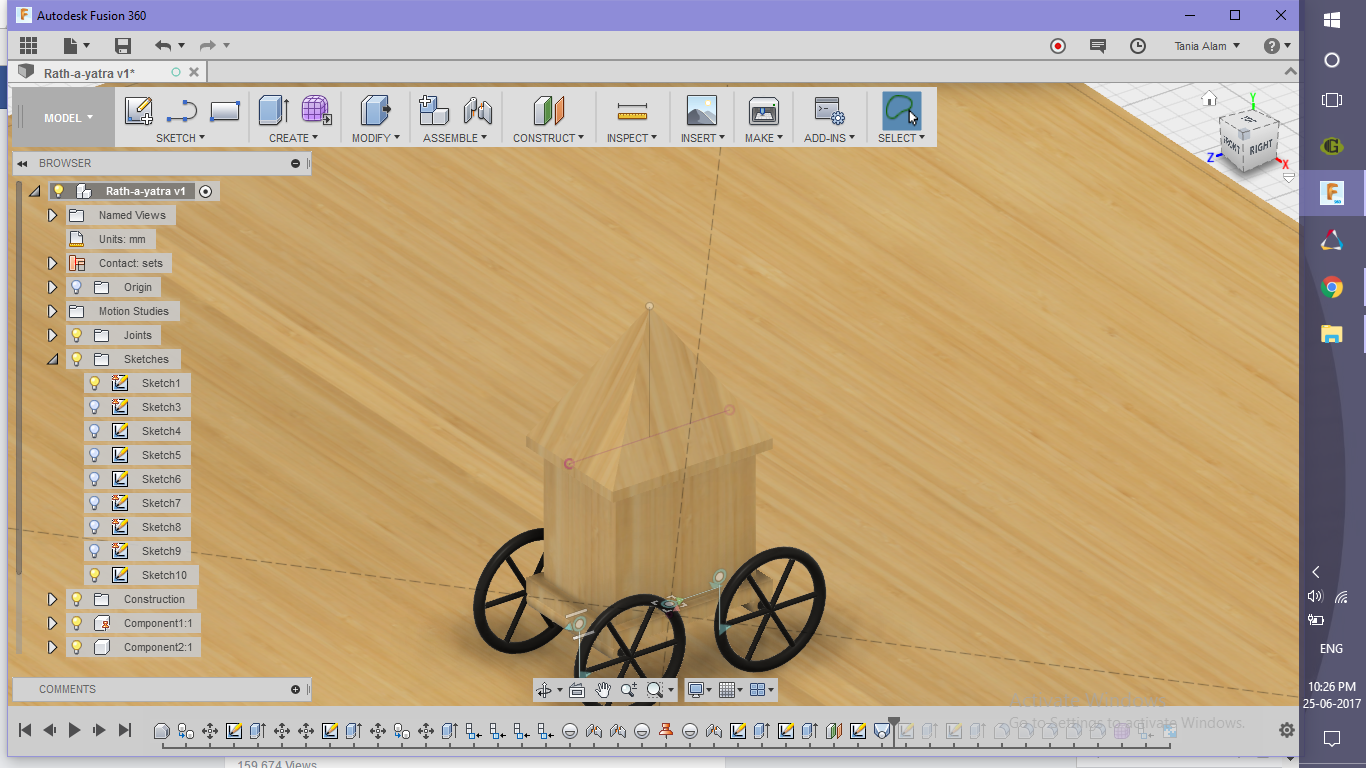
Task: Select the Line sketch tool
Action: point(181,110)
